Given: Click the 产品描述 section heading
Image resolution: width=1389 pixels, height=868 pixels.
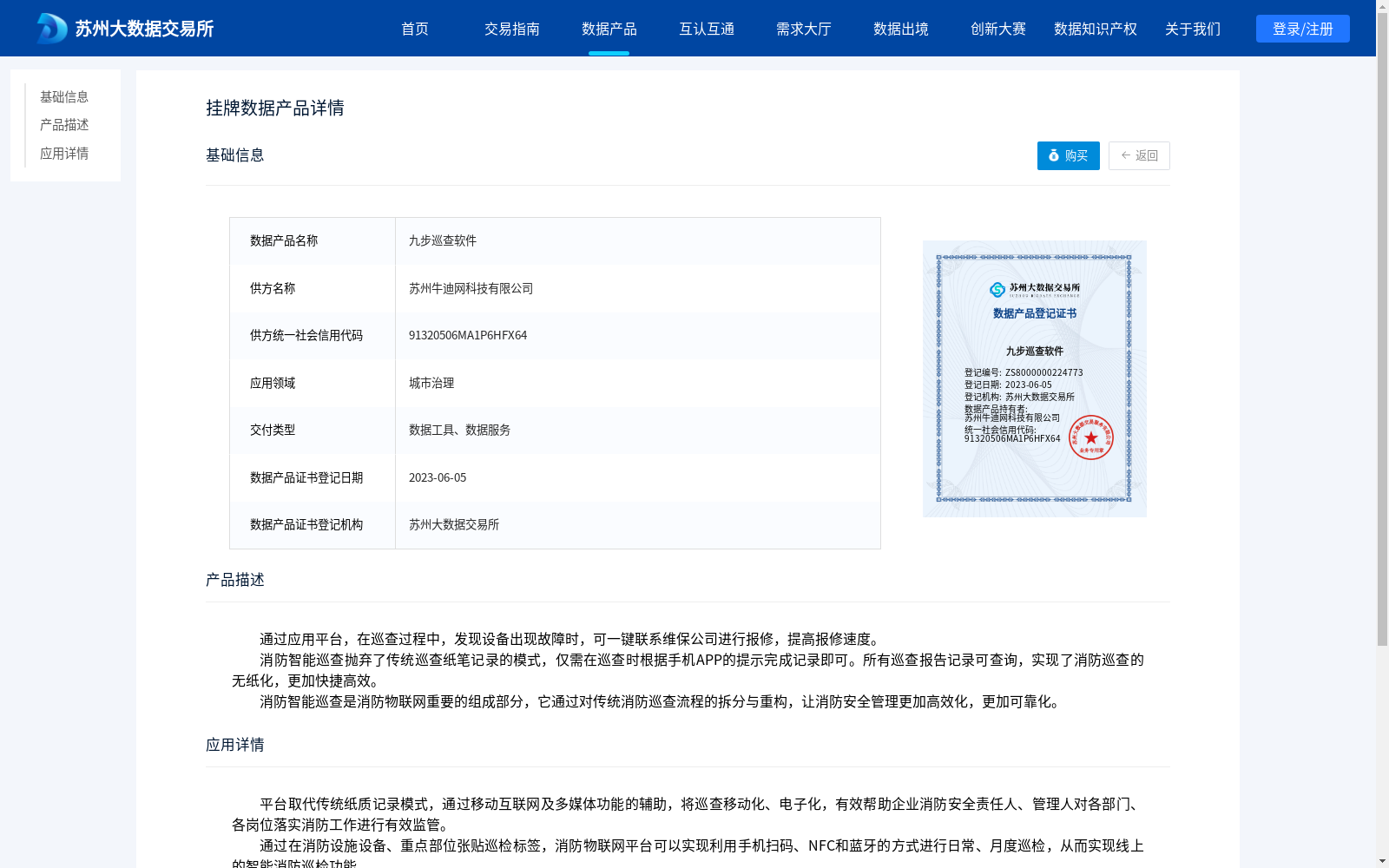Looking at the screenshot, I should [x=235, y=580].
